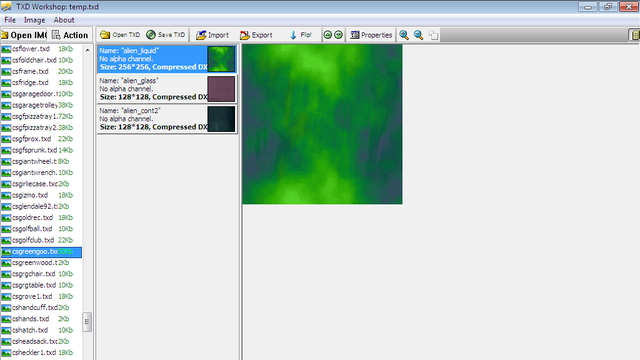
Task: Move texture down with green down arrow
Action: coord(338,35)
